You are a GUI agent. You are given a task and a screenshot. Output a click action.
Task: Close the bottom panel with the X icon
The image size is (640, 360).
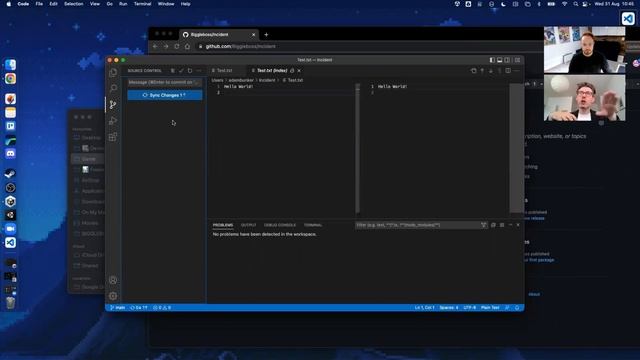pos(518,225)
